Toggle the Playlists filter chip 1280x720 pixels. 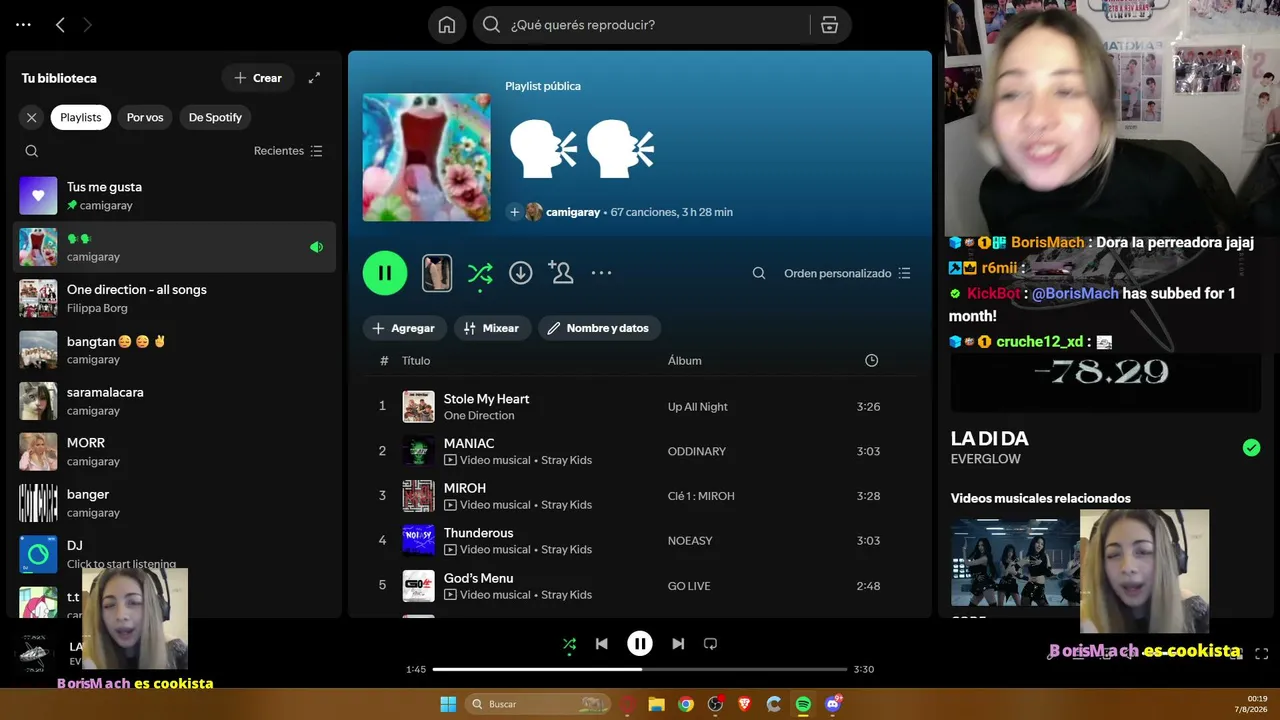click(x=81, y=117)
